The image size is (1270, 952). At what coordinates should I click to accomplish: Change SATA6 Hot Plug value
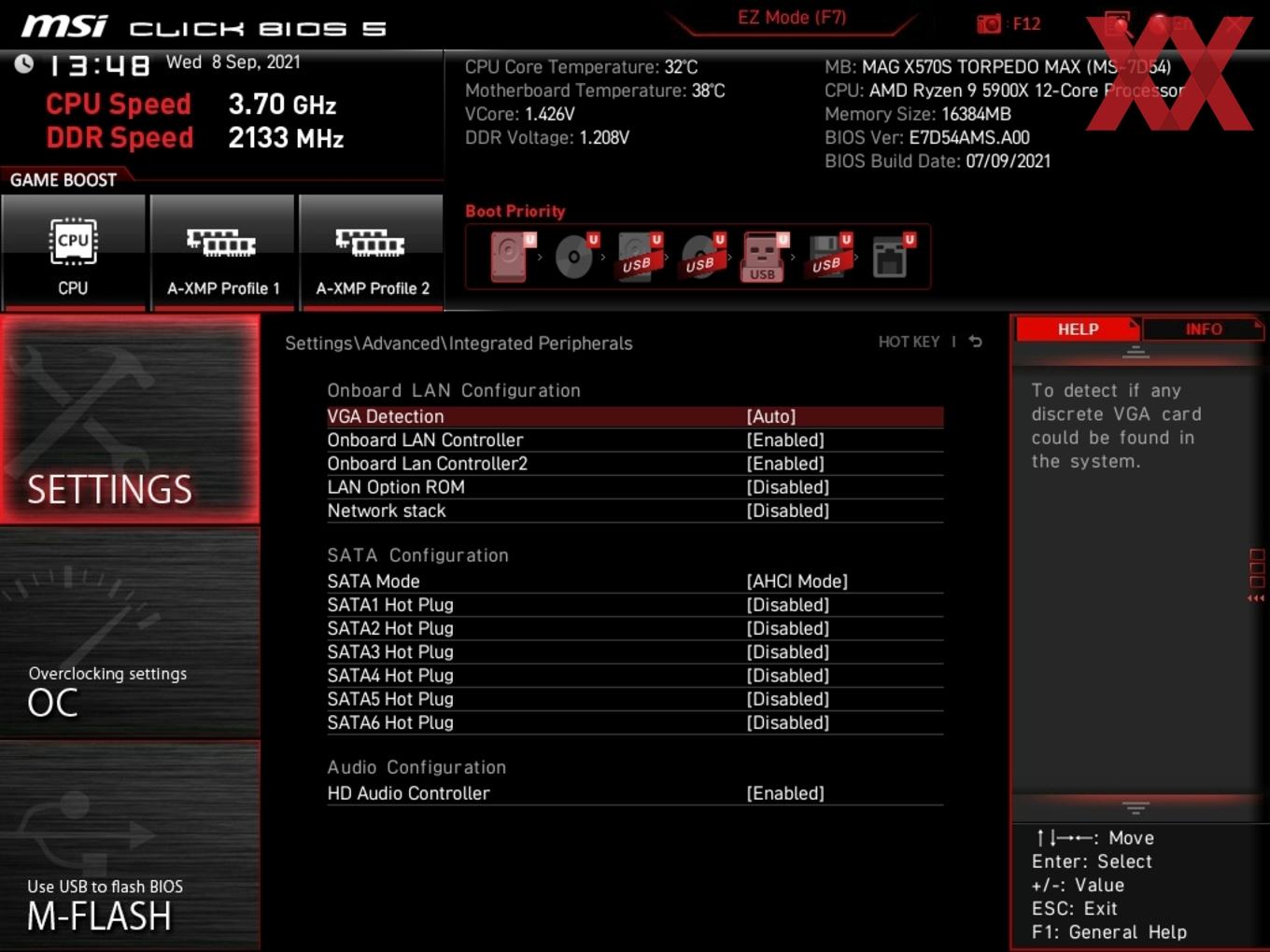point(635,722)
